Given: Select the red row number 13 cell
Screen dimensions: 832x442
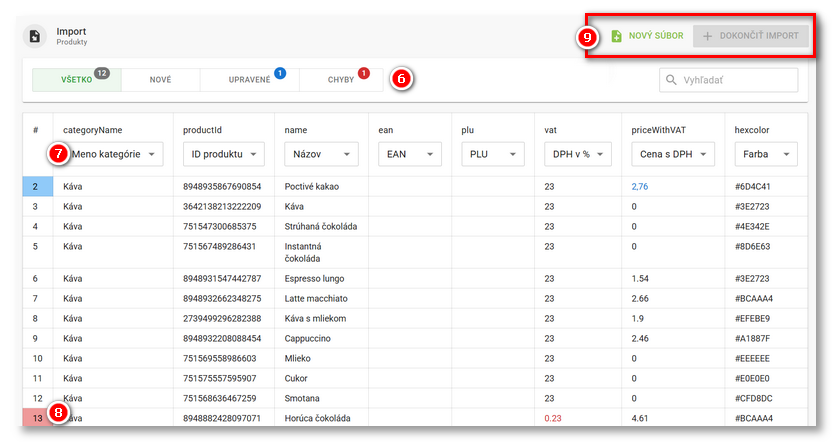Looking at the screenshot, I should coord(38,418).
